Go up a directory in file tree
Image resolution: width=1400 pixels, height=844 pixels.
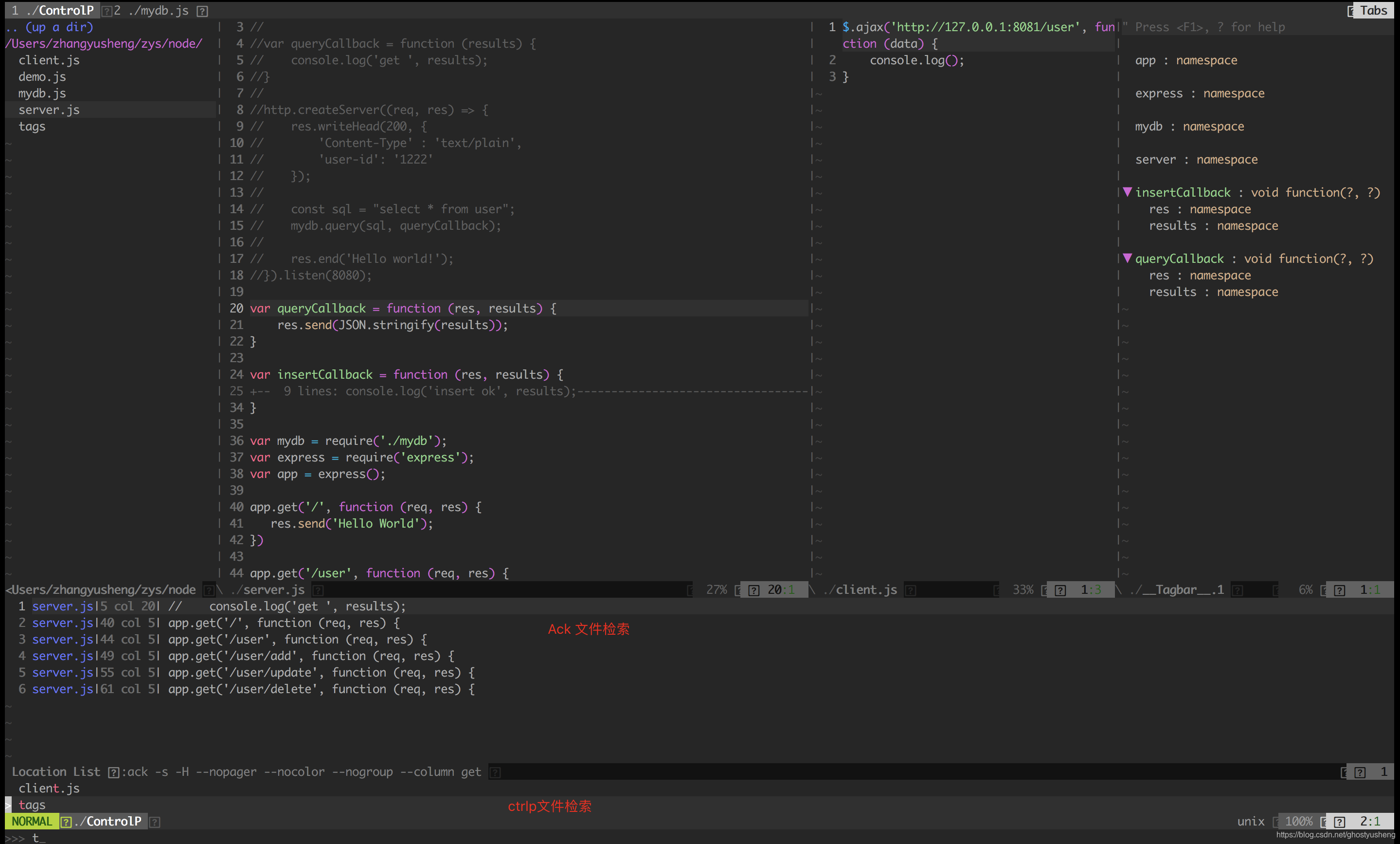pyautogui.click(x=50, y=27)
